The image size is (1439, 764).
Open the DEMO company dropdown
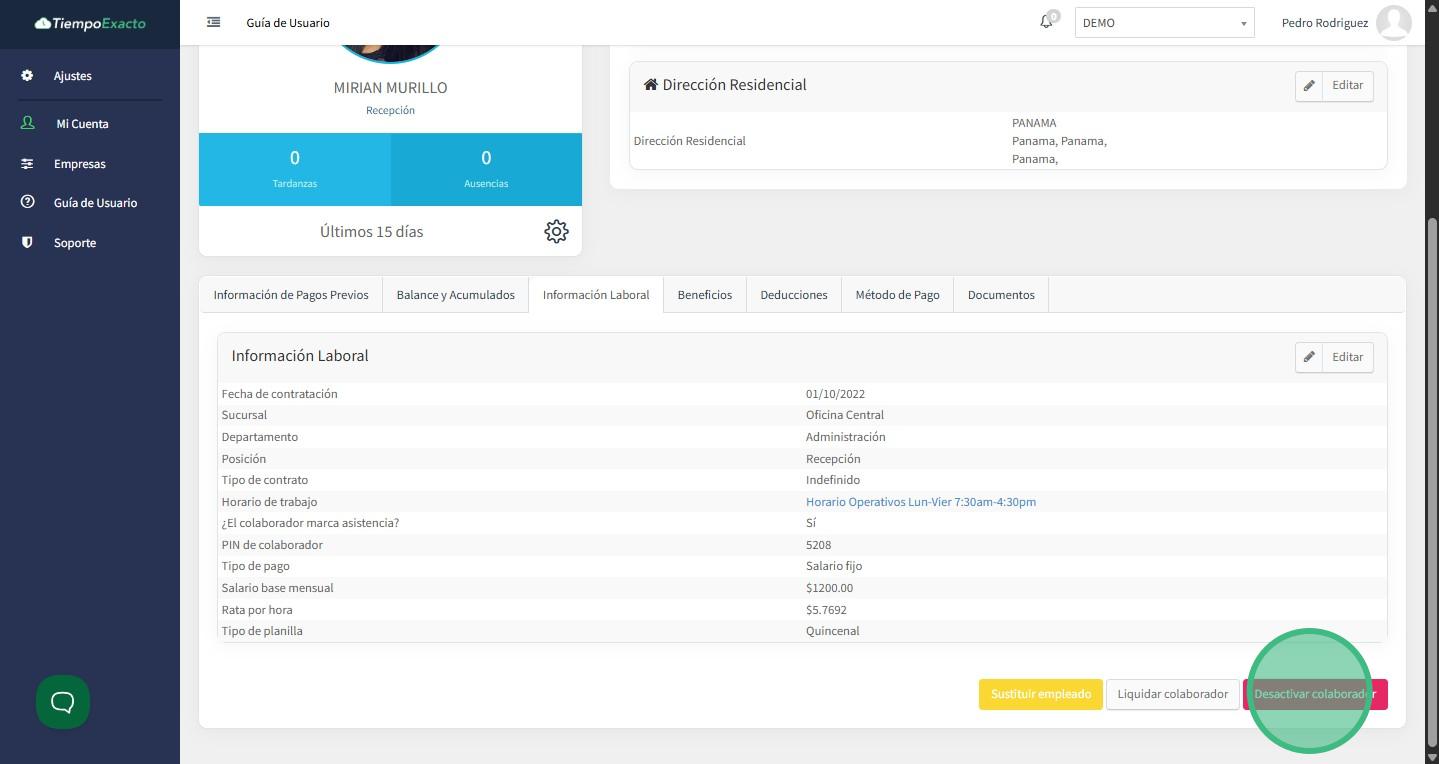click(x=1164, y=23)
